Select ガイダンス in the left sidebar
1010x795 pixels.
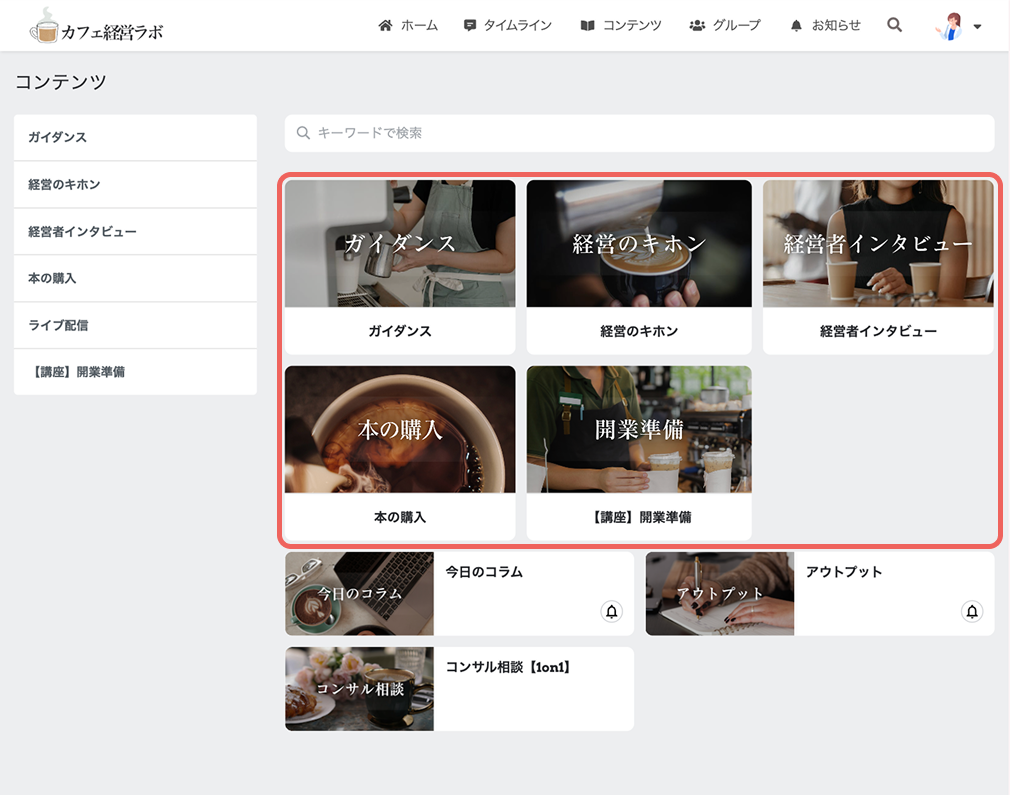(135, 137)
